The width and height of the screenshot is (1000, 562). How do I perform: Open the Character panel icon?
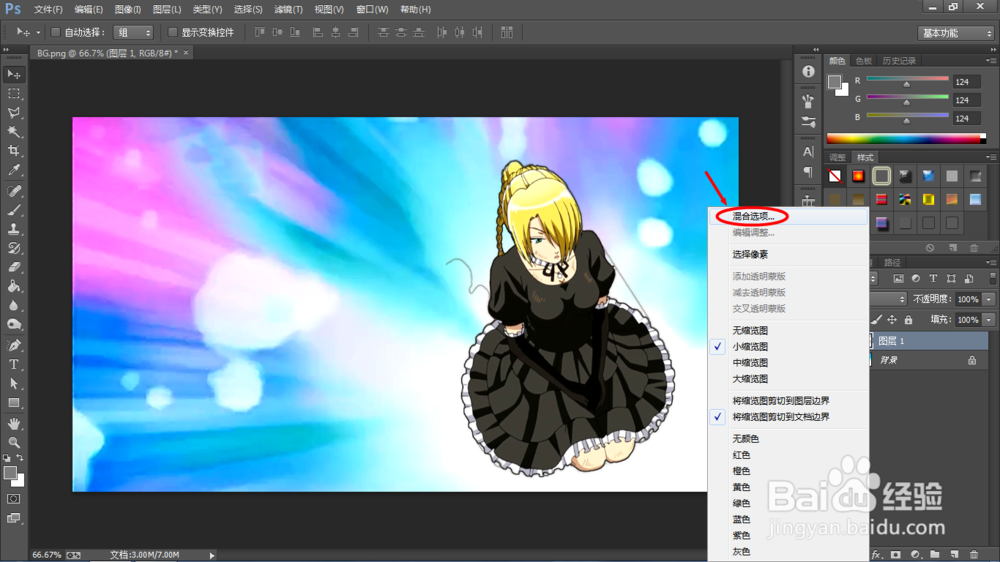(x=808, y=152)
